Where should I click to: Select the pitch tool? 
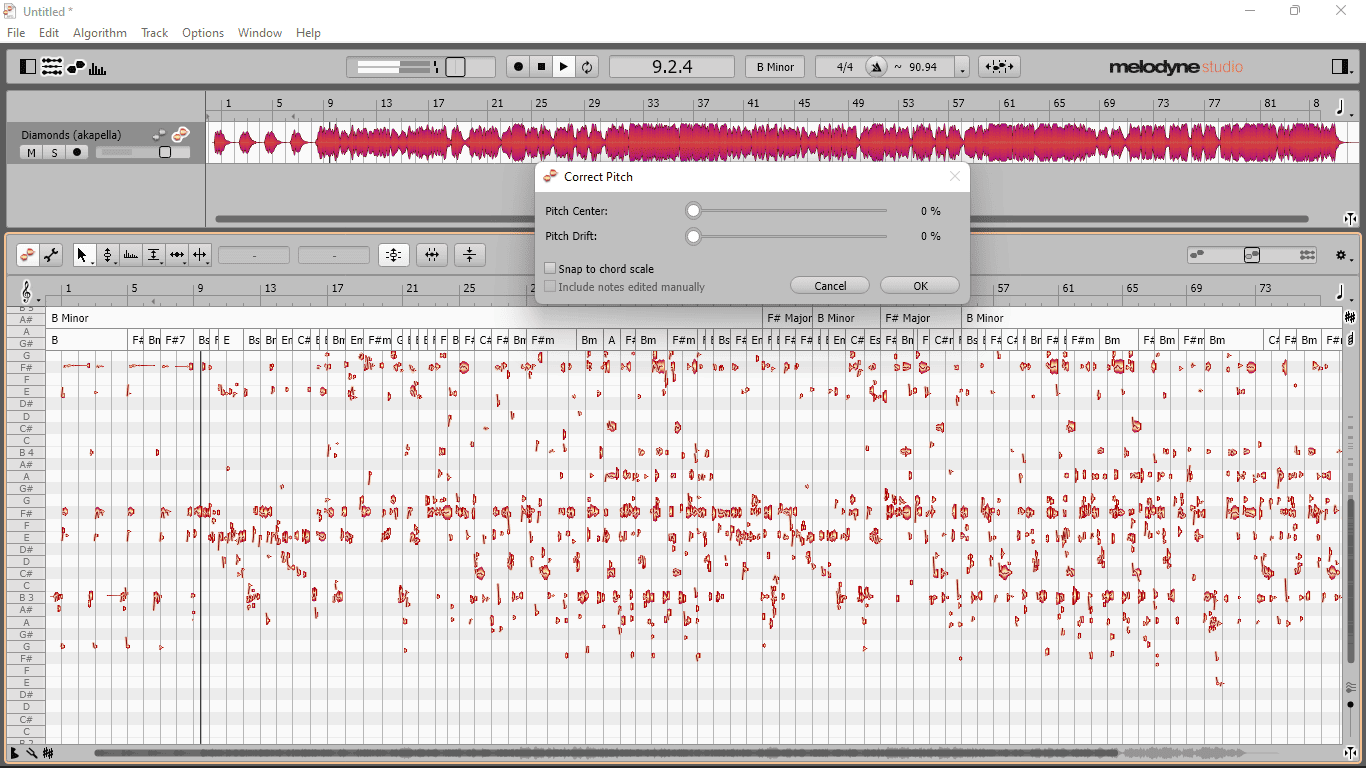pos(108,256)
